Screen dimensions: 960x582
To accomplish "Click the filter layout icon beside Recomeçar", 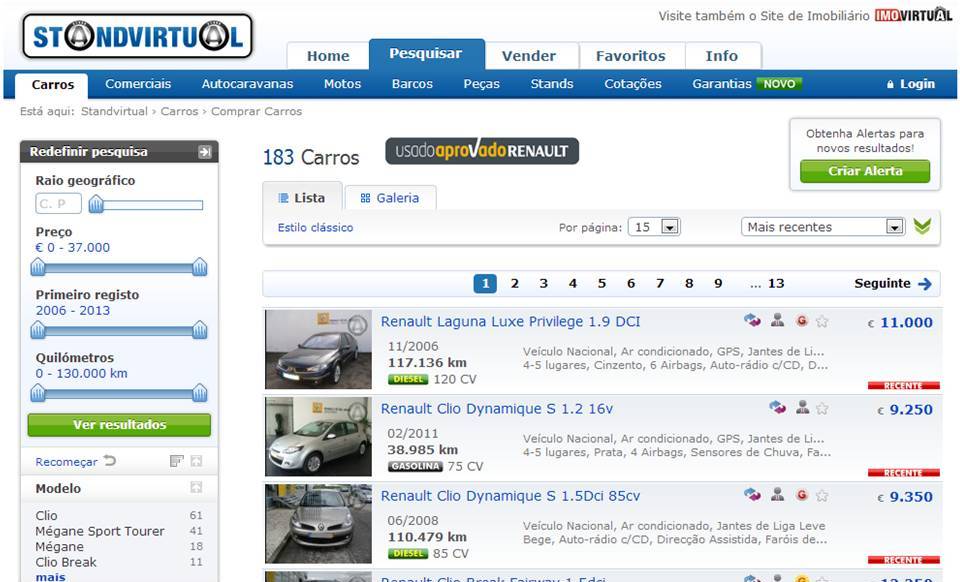I will coord(176,461).
